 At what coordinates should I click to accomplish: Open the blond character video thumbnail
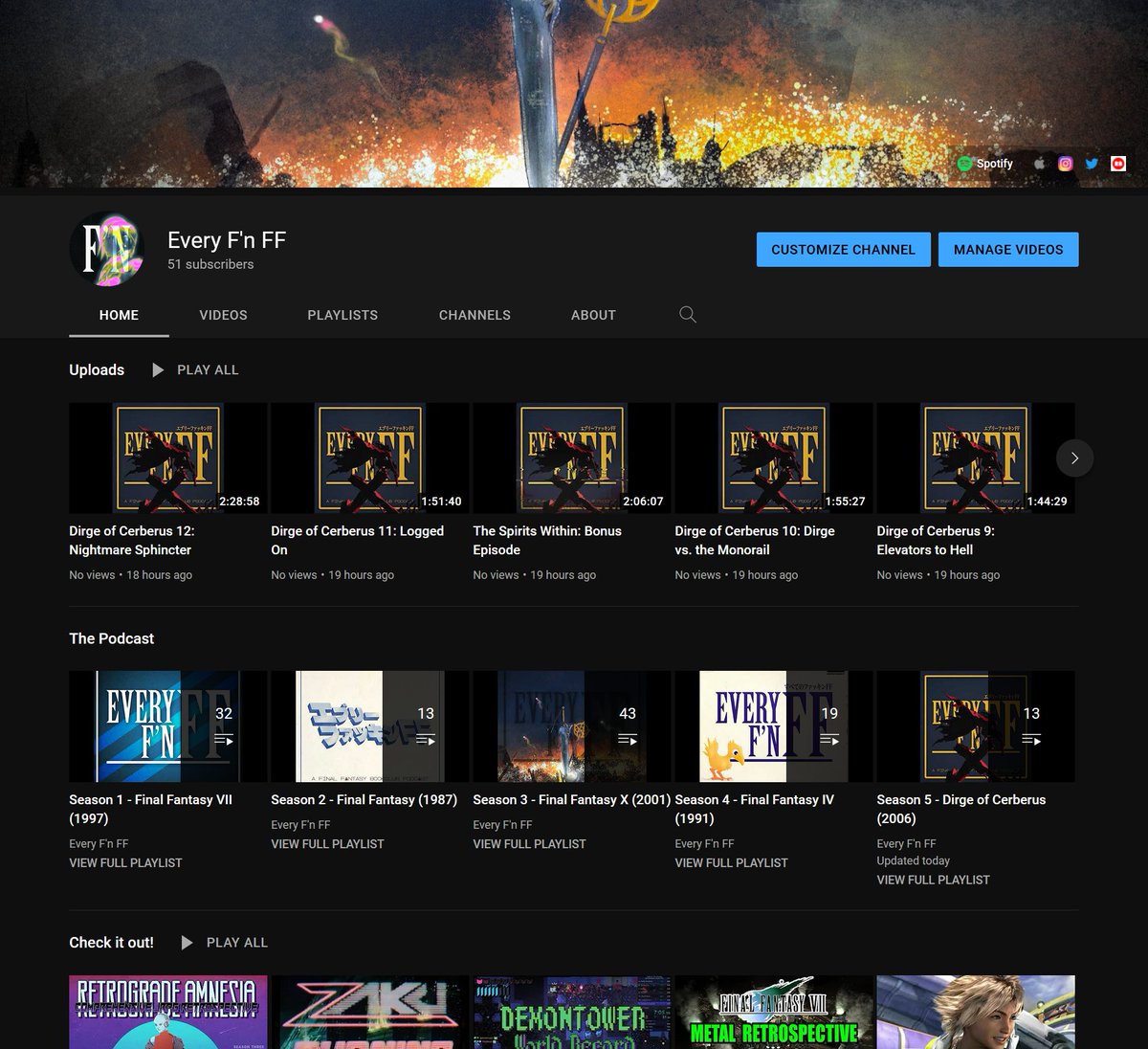click(x=975, y=1012)
